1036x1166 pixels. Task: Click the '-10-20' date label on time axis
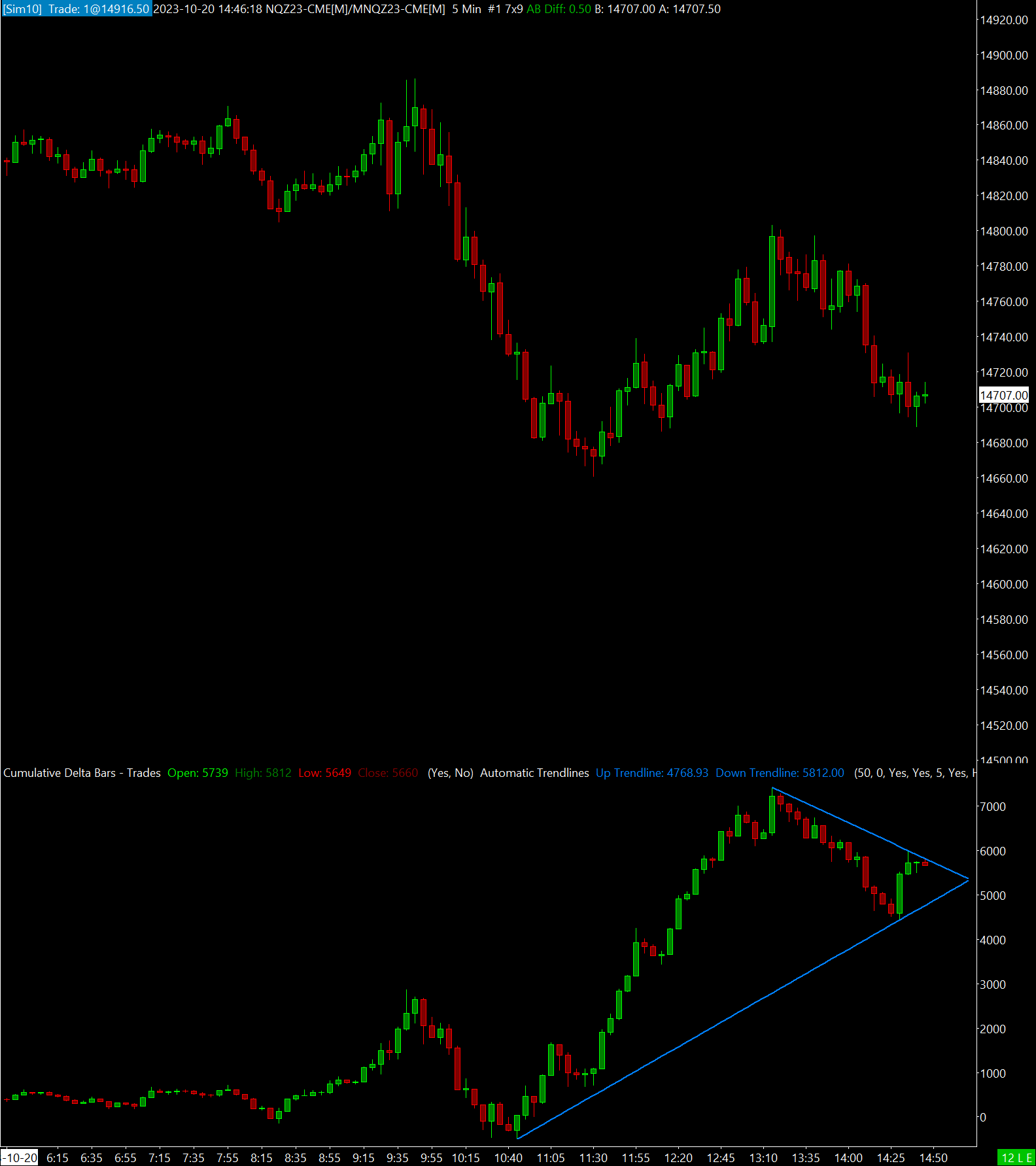pos(20,1157)
